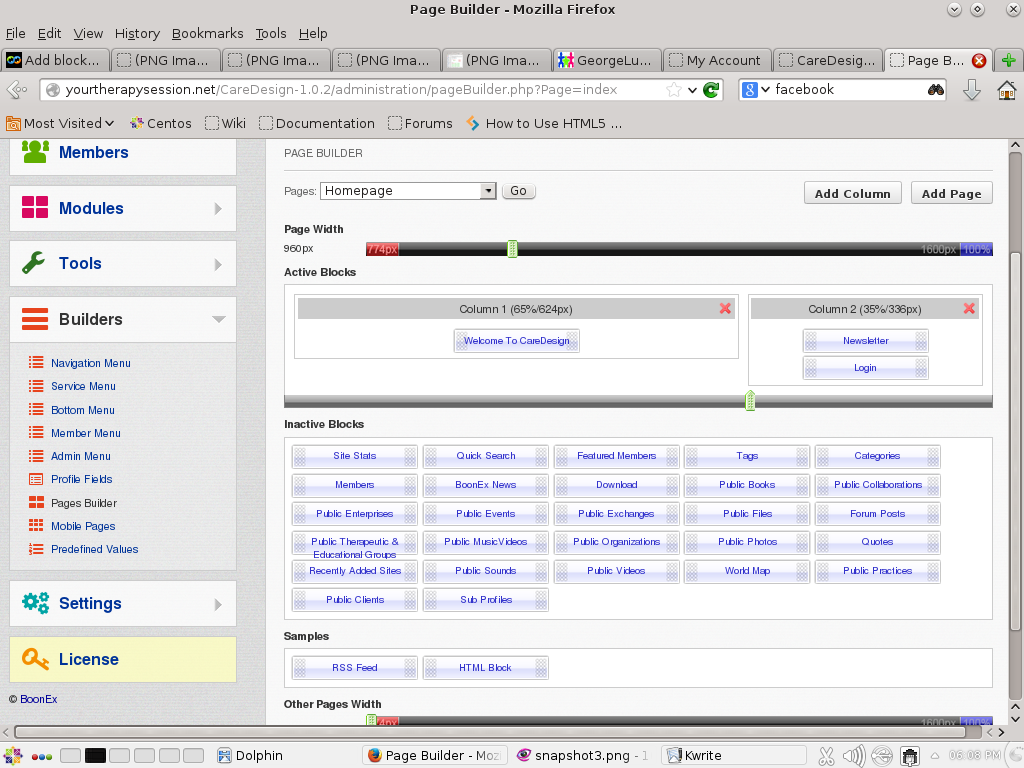Click the Firefox home icon
Screen dimensions: 1024x768
1006,90
